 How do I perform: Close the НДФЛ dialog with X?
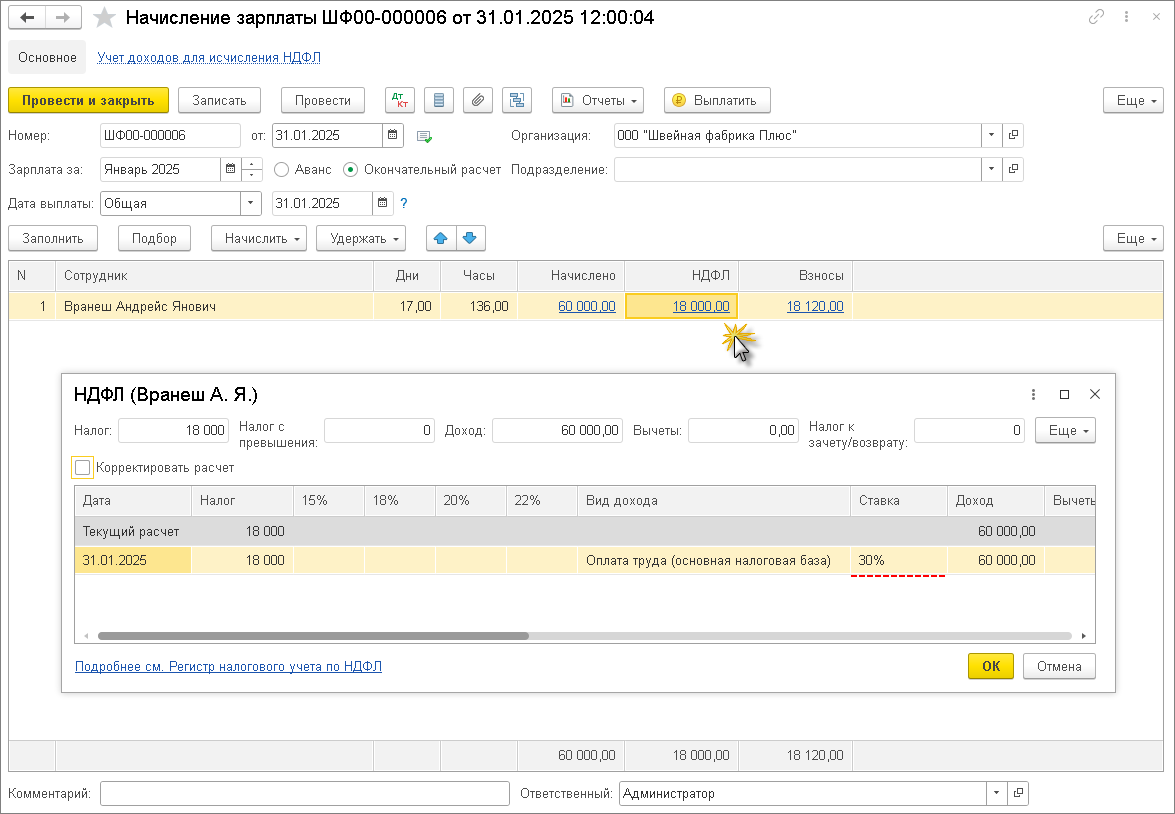(x=1095, y=394)
